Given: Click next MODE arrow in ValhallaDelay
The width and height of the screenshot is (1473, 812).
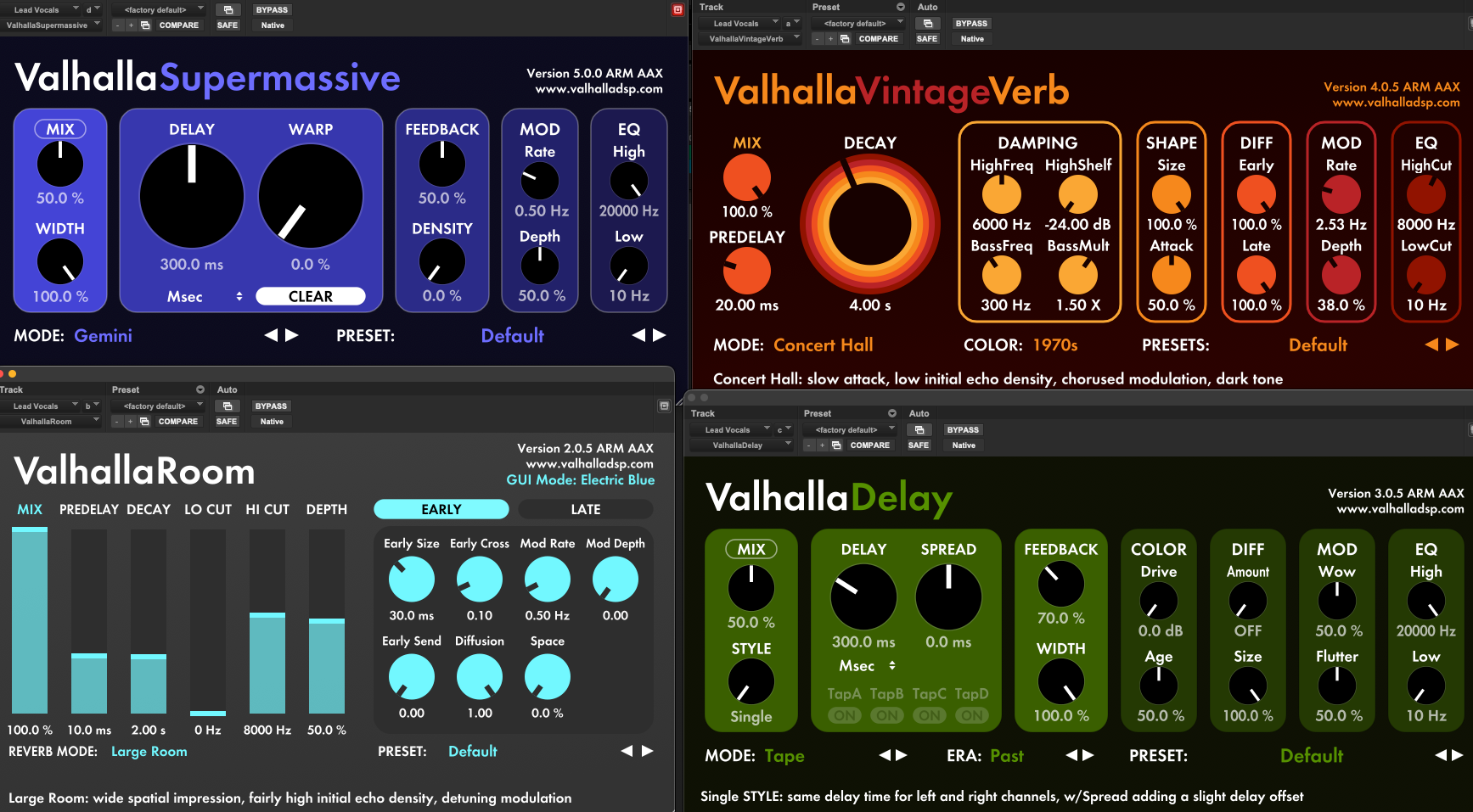Looking at the screenshot, I should click(902, 755).
